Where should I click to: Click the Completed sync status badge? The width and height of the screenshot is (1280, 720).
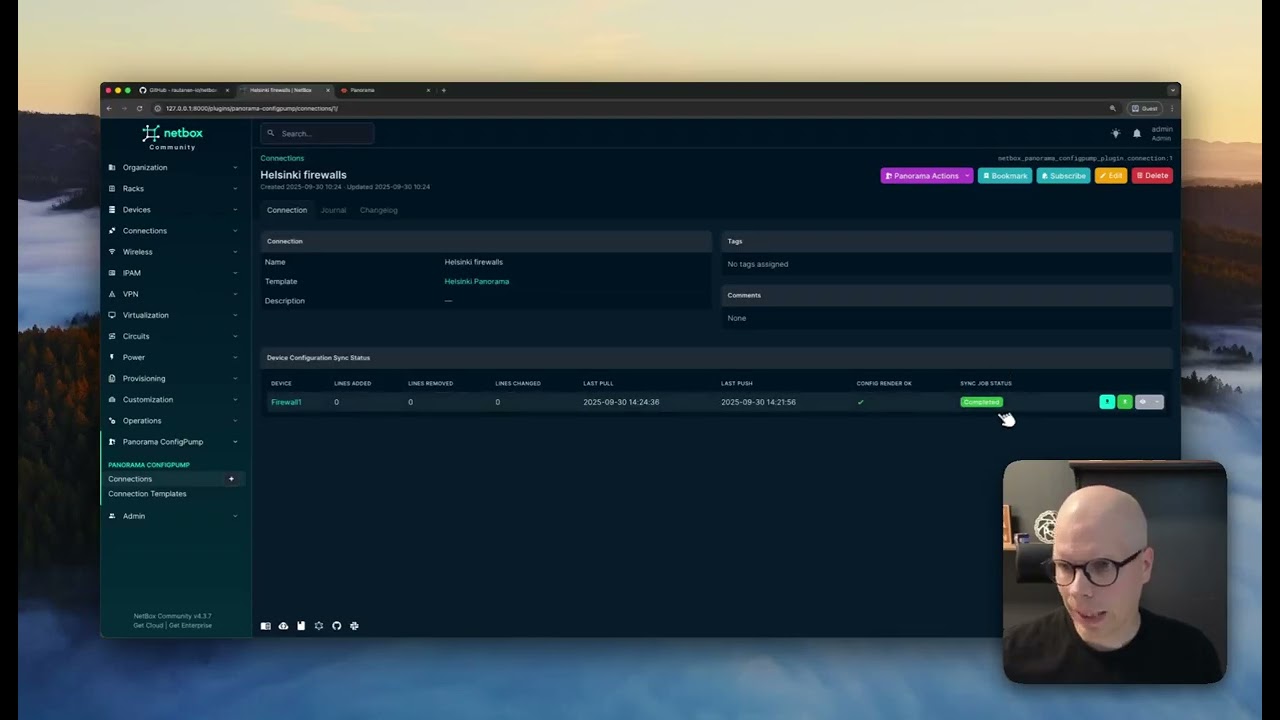coord(981,402)
